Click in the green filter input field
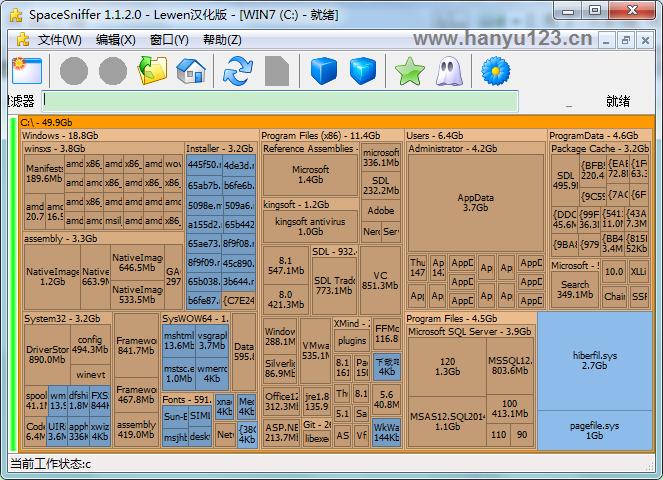Viewport: 663px width, 480px height. (280, 101)
